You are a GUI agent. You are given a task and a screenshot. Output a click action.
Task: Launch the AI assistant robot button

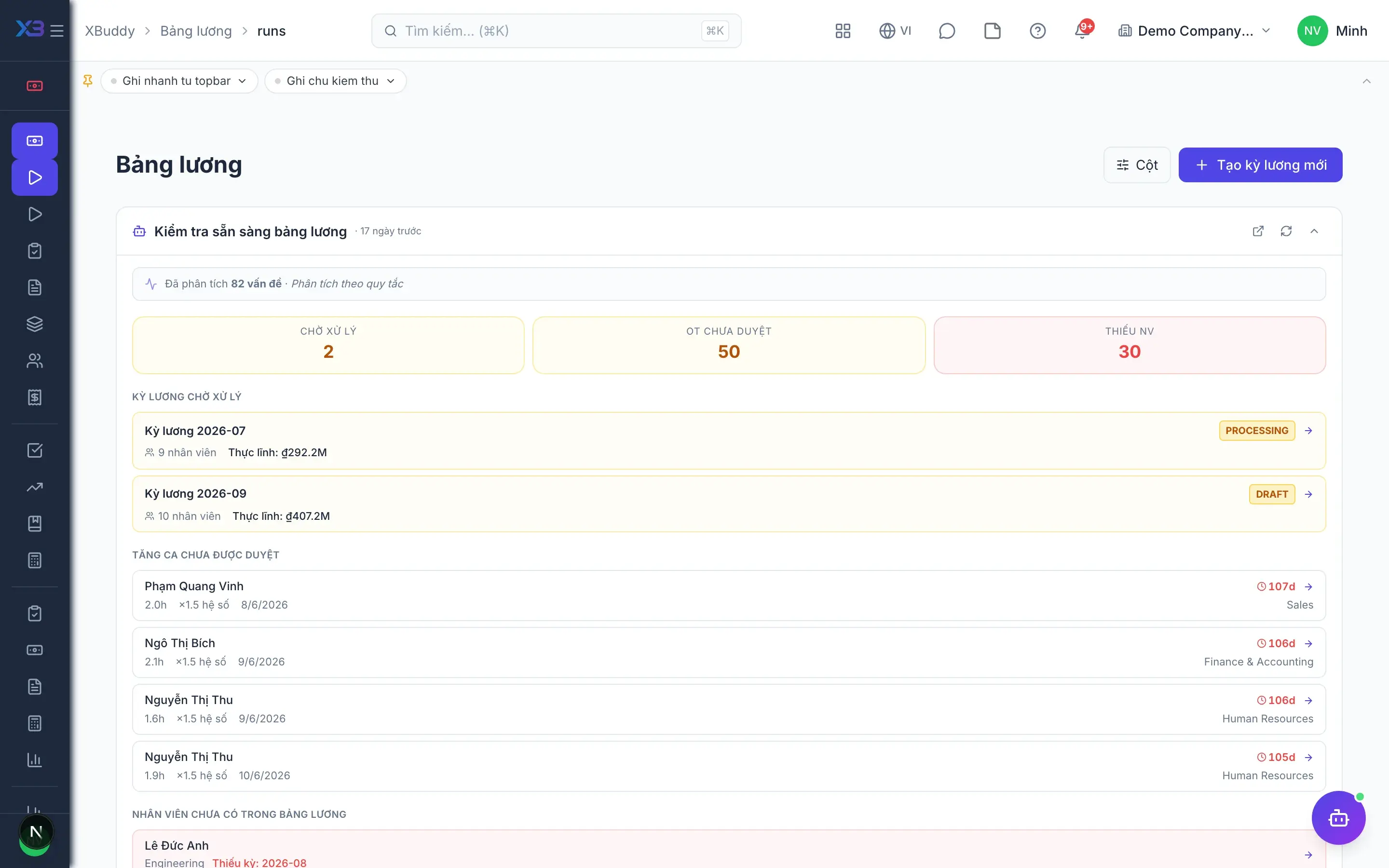pos(1338,817)
